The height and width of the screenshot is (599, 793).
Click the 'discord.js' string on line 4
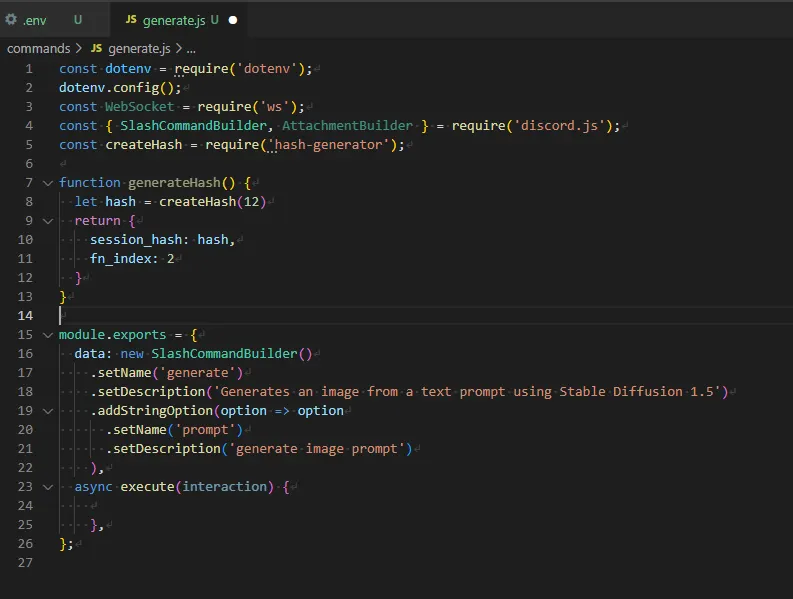coord(559,125)
